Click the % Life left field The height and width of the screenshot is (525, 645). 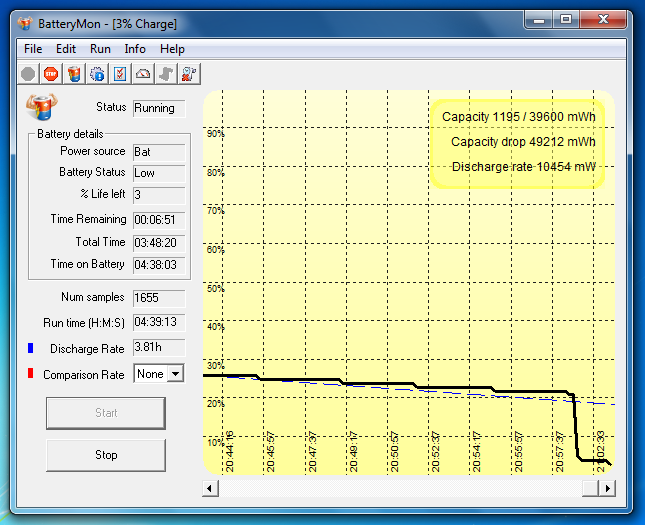159,195
